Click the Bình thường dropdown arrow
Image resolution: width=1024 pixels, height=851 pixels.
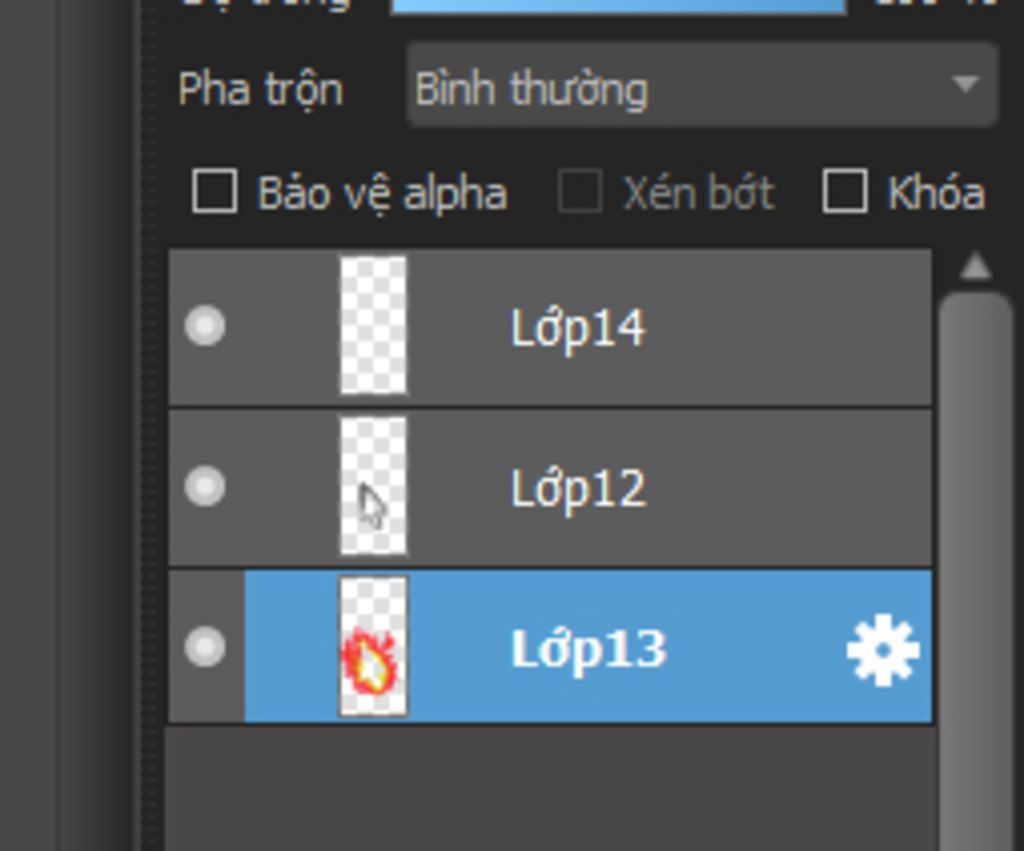pos(965,84)
